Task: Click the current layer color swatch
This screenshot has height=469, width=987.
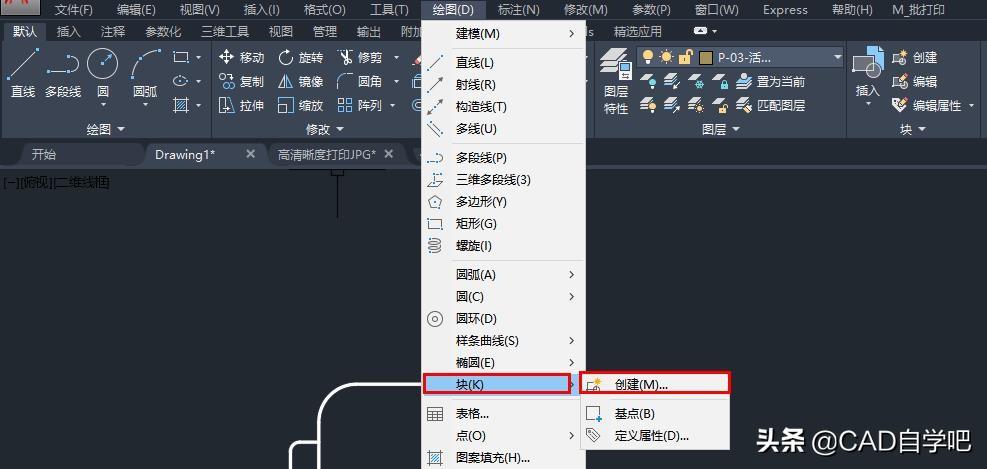Action: coord(706,58)
